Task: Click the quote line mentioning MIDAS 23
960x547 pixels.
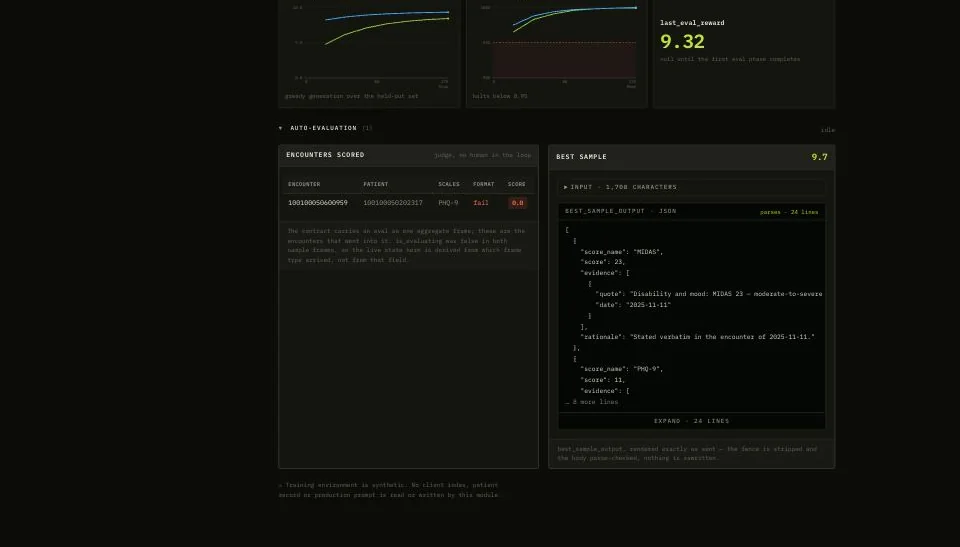Action: point(708,294)
